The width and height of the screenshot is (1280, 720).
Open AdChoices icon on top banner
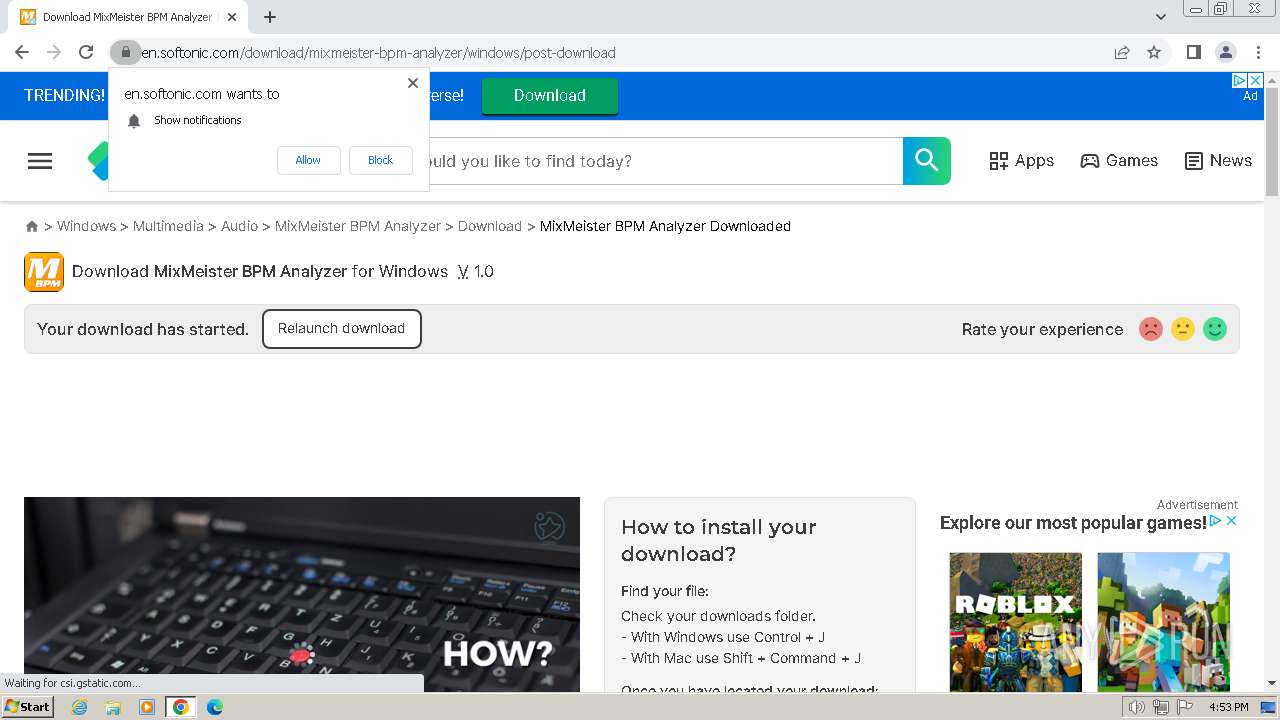[x=1240, y=80]
